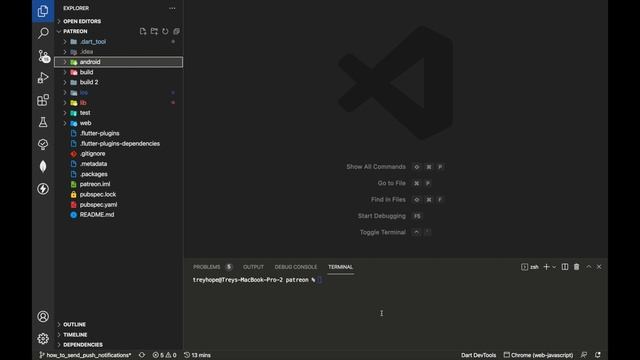640x360 pixels.
Task: Kill terminal with trash icon
Action: 576,267
